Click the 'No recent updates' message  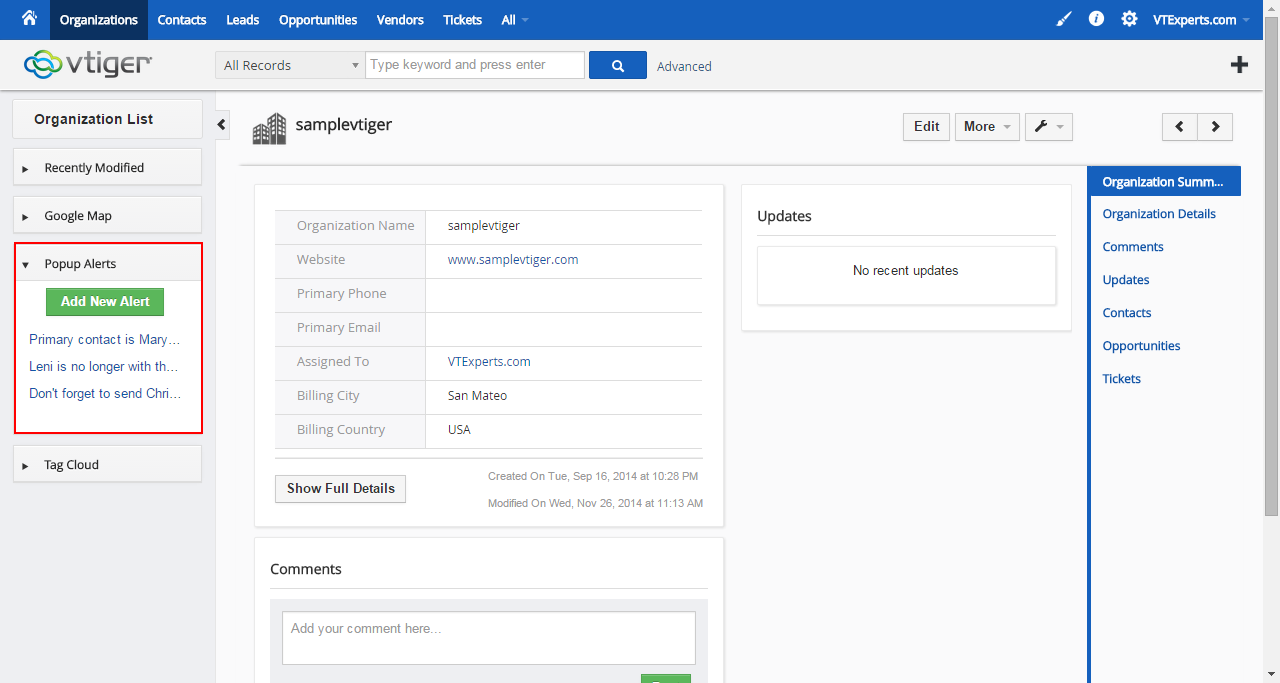point(906,271)
